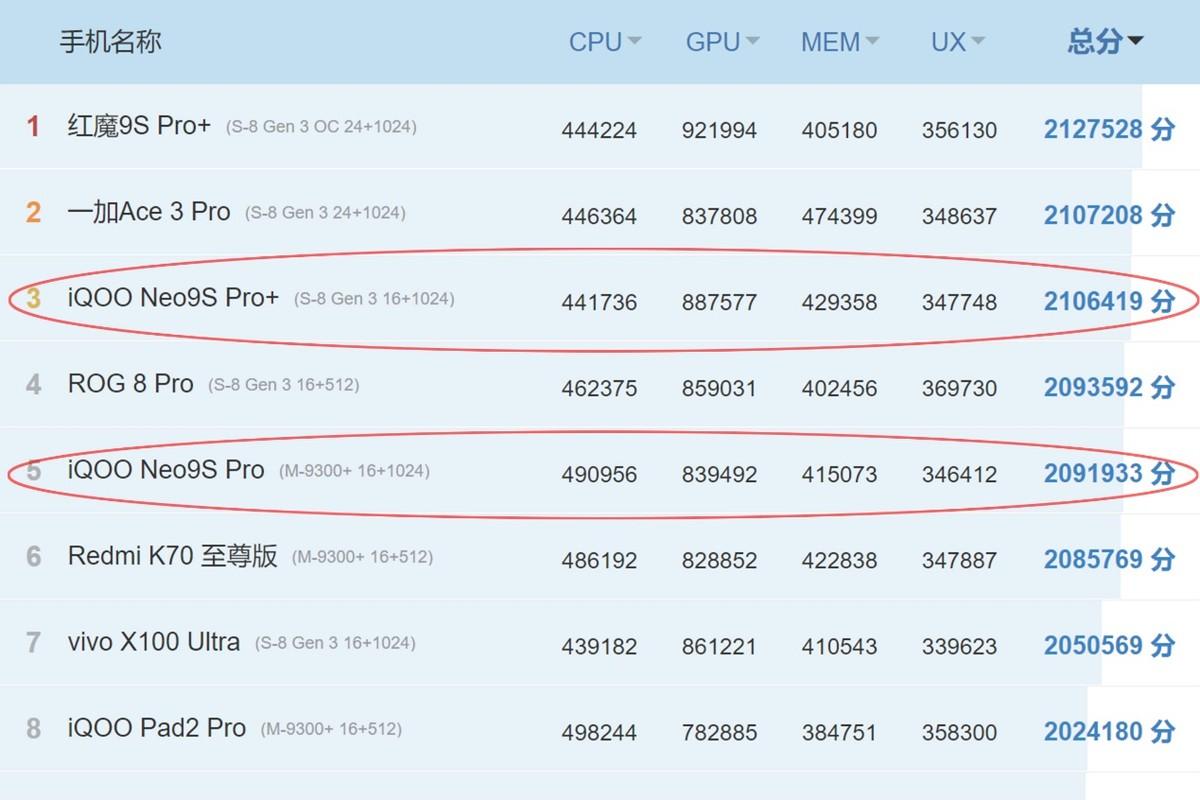Select the iQOO Neo9S Pro+ phone name
This screenshot has height=800, width=1200.
(173, 298)
